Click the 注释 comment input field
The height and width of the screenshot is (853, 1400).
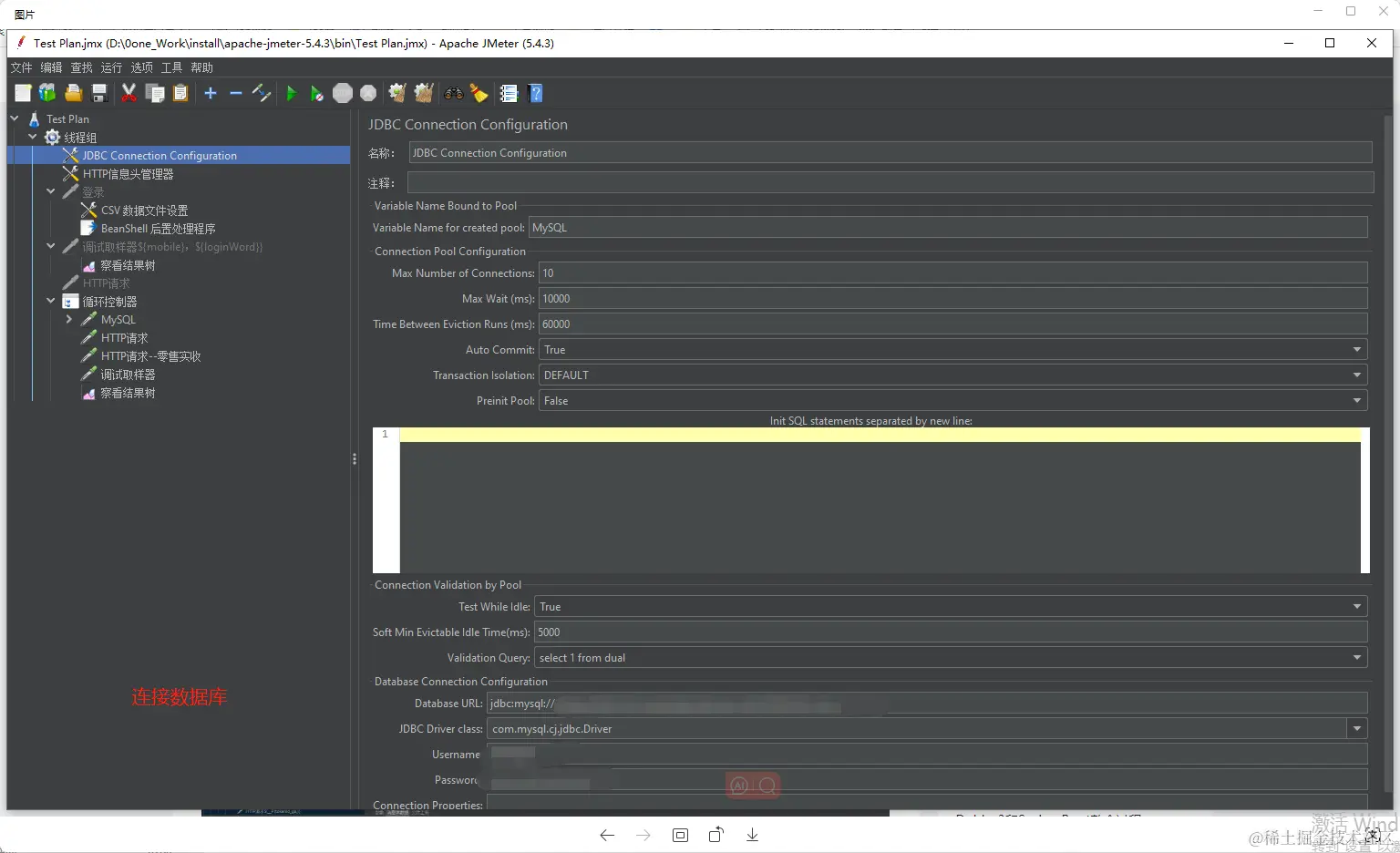click(x=890, y=182)
